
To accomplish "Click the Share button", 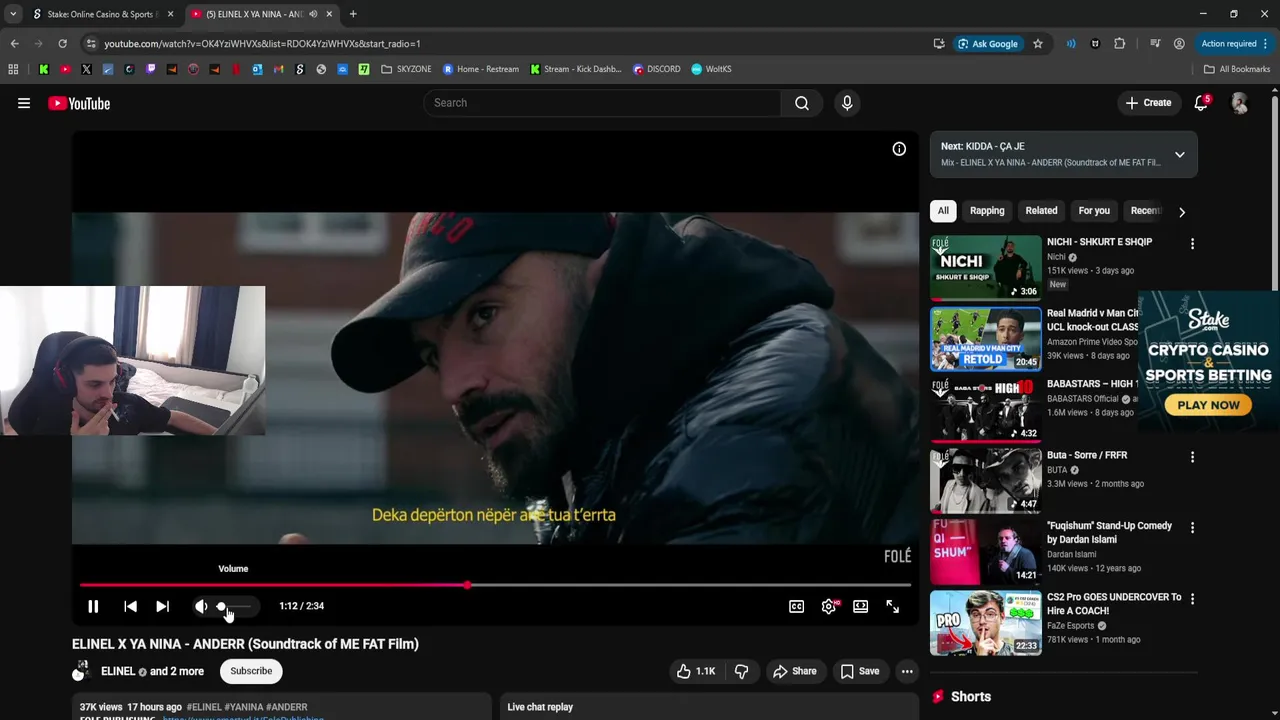I will point(795,671).
